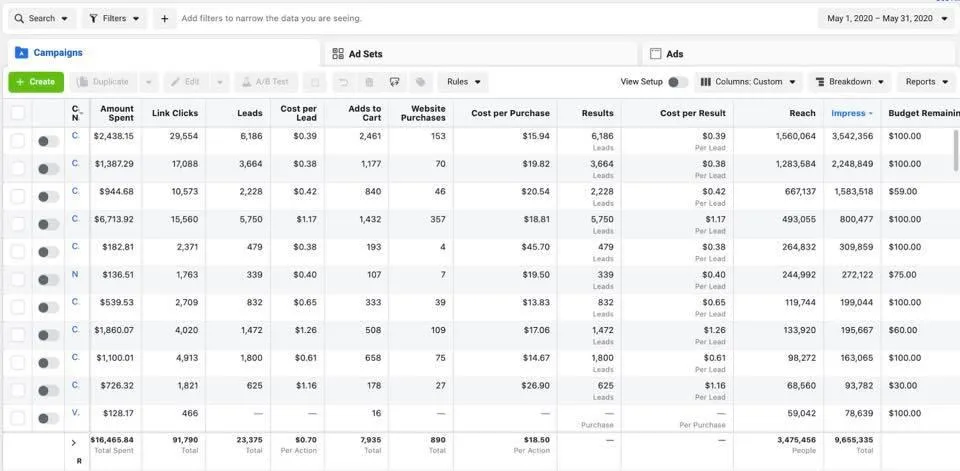Check the select-all checkbox in table header
960x471 pixels.
click(18, 113)
